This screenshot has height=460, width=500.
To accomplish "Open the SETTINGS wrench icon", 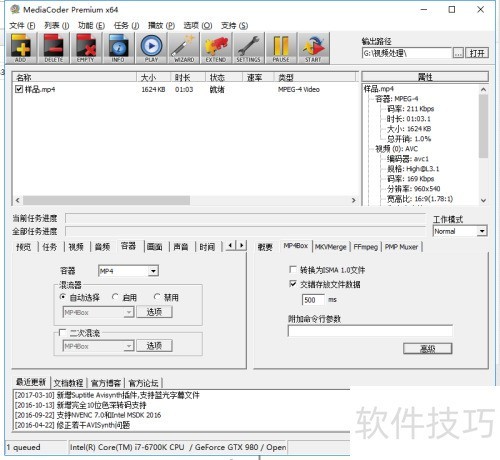I will 248,48.
